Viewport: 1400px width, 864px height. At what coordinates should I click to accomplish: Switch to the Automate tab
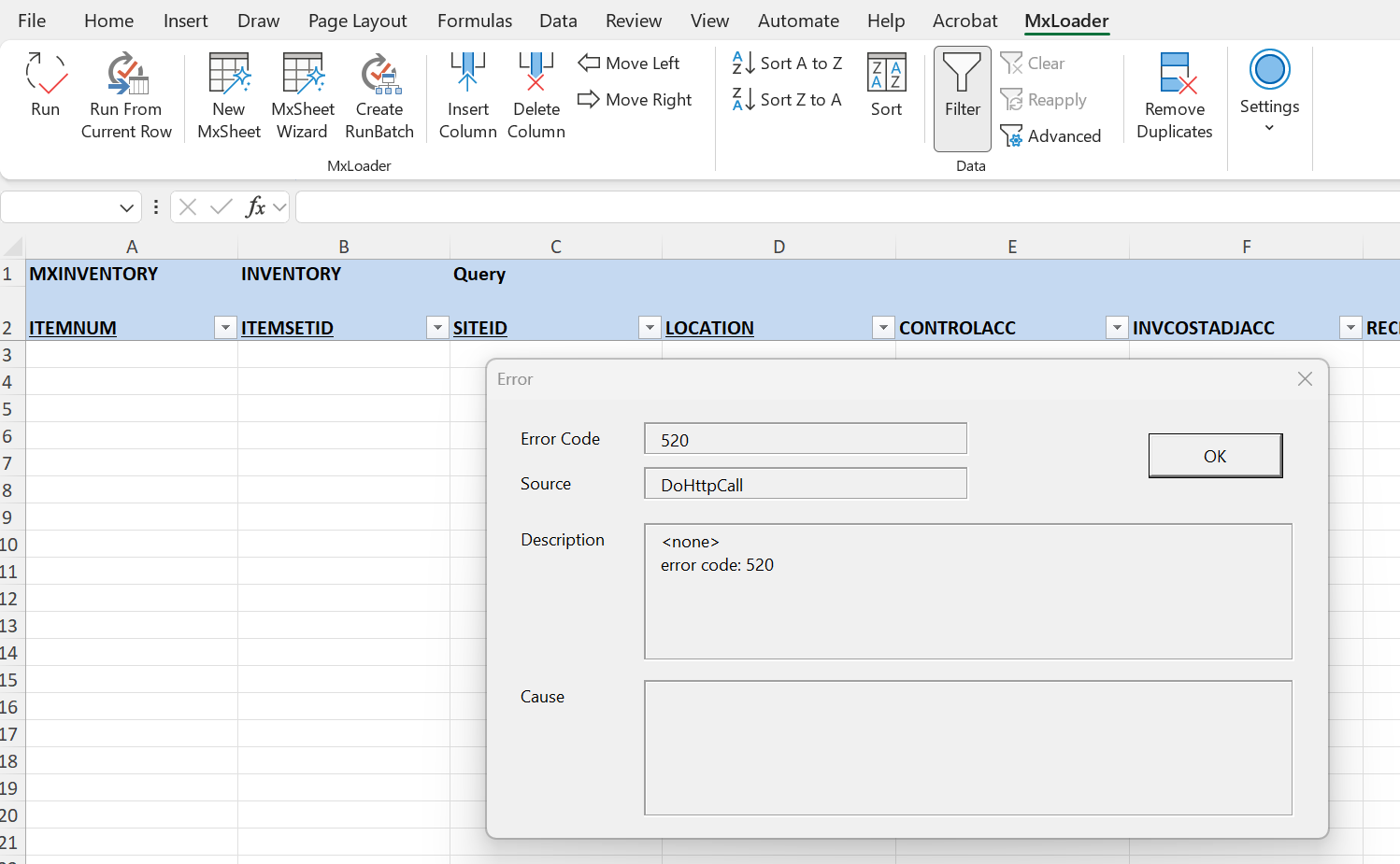coord(798,21)
